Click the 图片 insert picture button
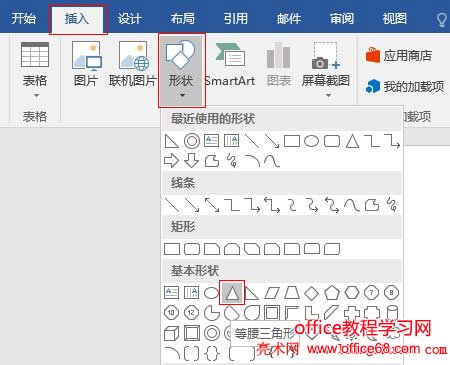 pyautogui.click(x=86, y=64)
